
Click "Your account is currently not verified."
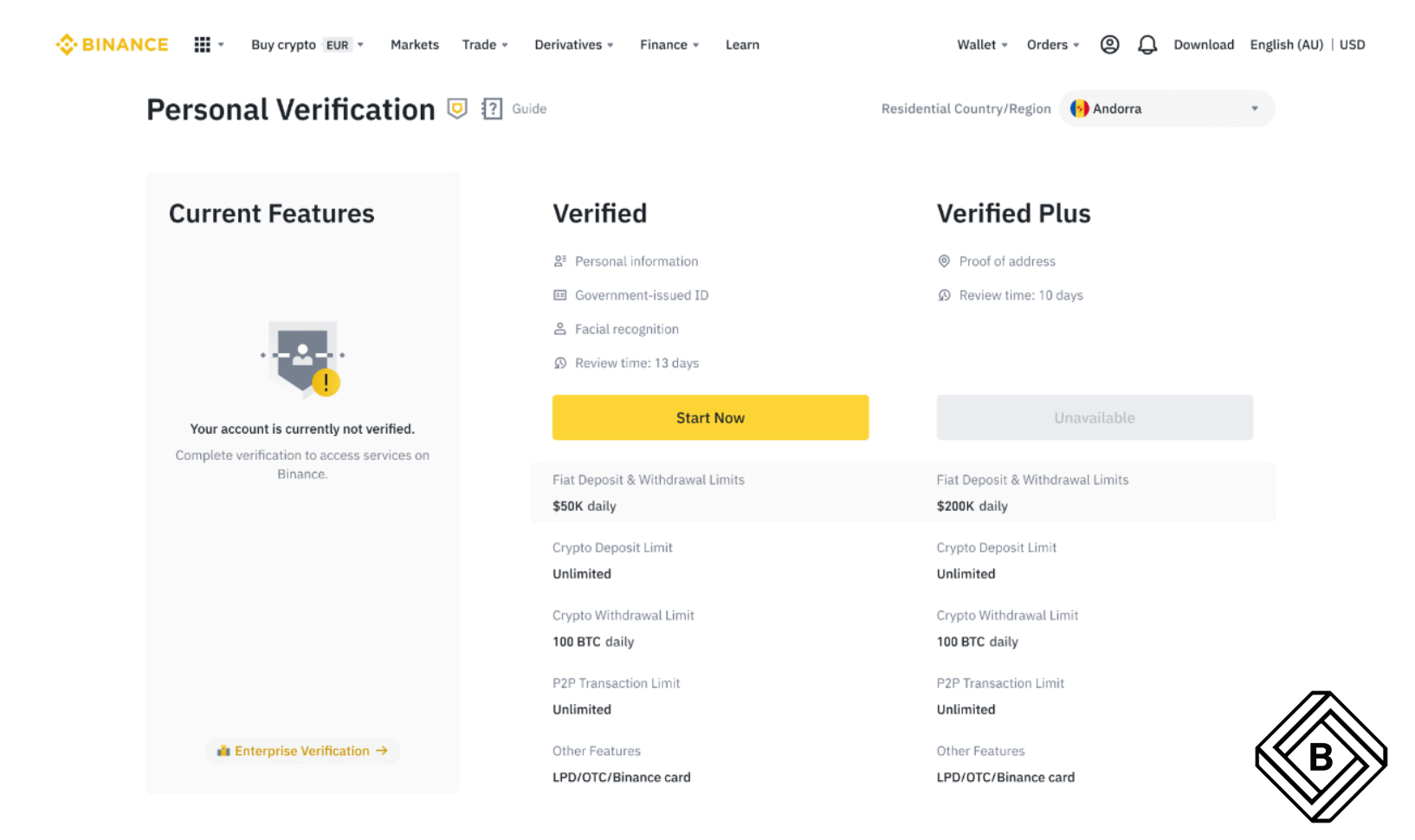tap(302, 429)
